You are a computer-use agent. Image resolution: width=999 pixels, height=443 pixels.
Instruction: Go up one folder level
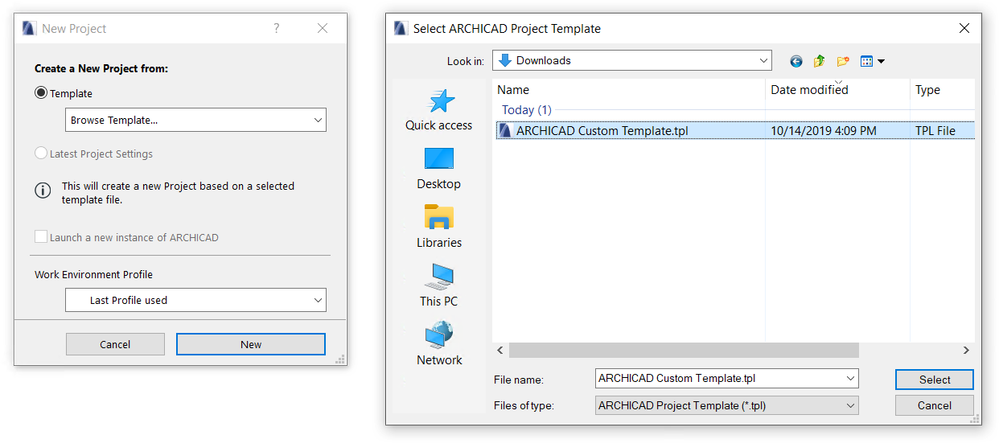[819, 61]
